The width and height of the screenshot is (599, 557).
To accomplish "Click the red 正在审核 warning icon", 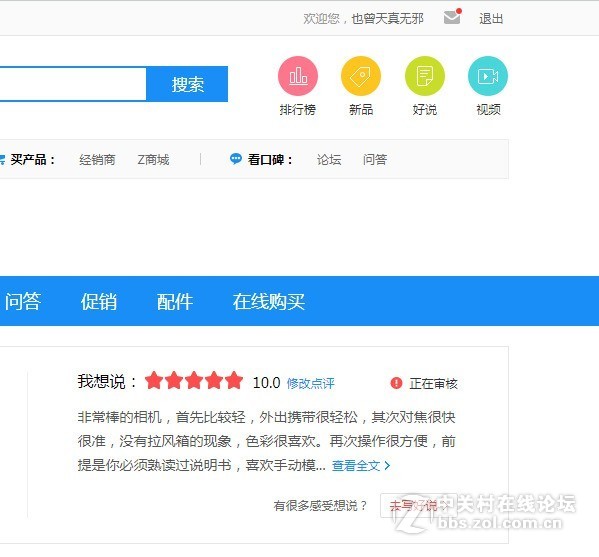I will point(396,382).
